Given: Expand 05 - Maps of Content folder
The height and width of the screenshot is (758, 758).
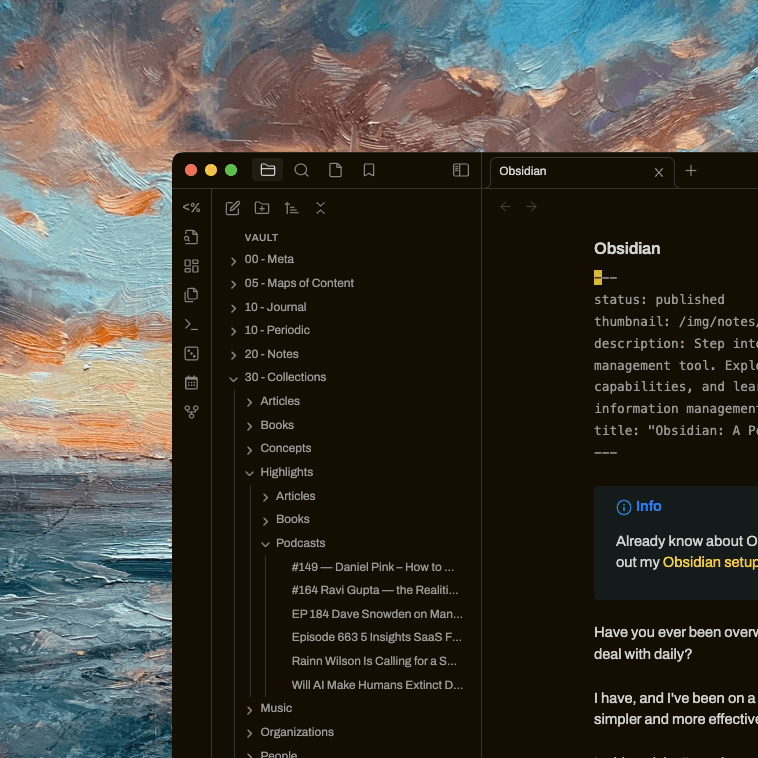Looking at the screenshot, I should click(x=233, y=284).
